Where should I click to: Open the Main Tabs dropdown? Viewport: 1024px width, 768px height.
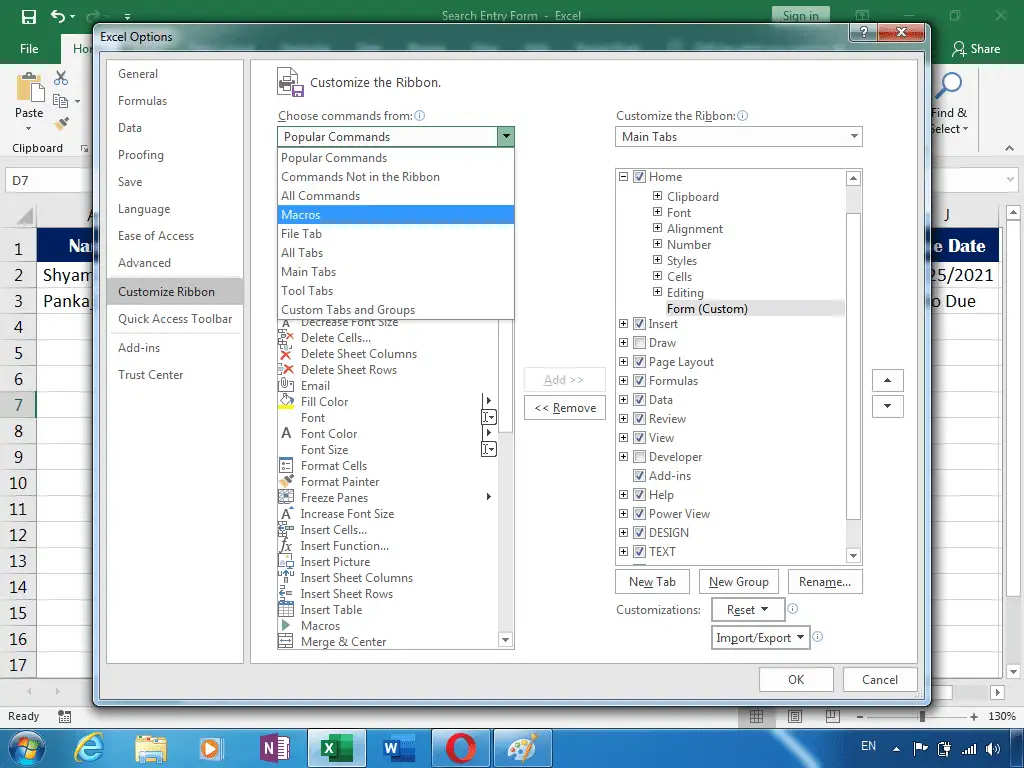(739, 136)
